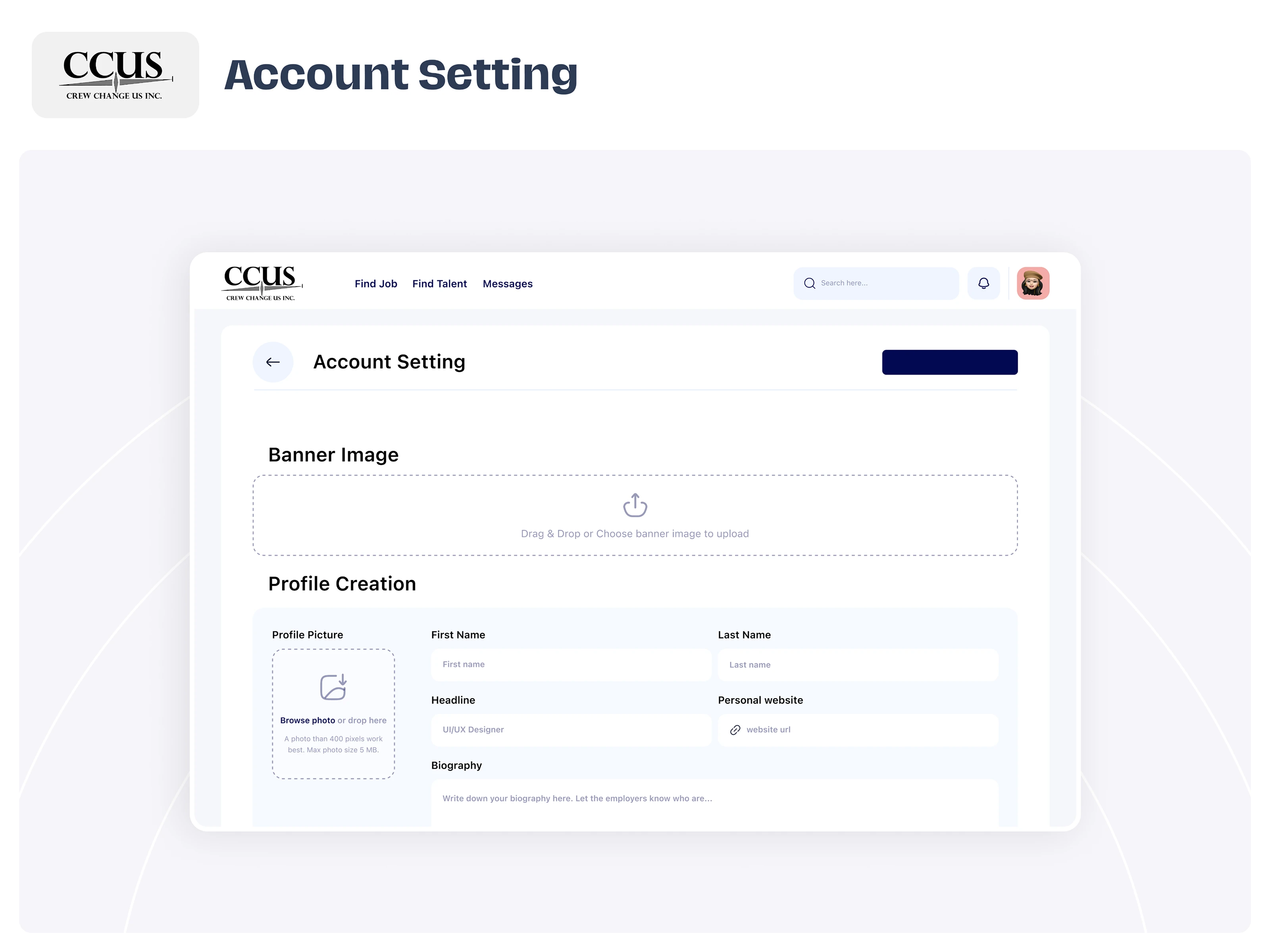Select the Headline field with UI/UX Designer
The width and height of the screenshot is (1270, 952).
[x=571, y=730]
